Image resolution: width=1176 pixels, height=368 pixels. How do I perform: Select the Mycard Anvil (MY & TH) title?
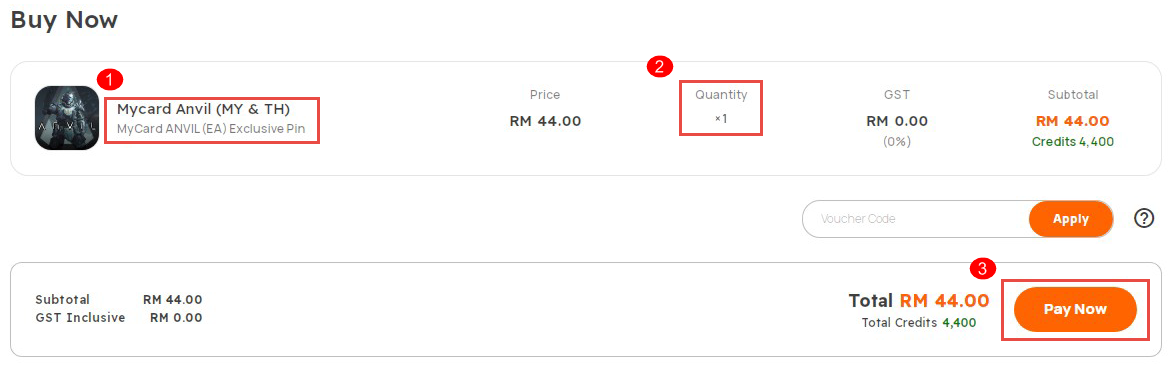[x=203, y=109]
